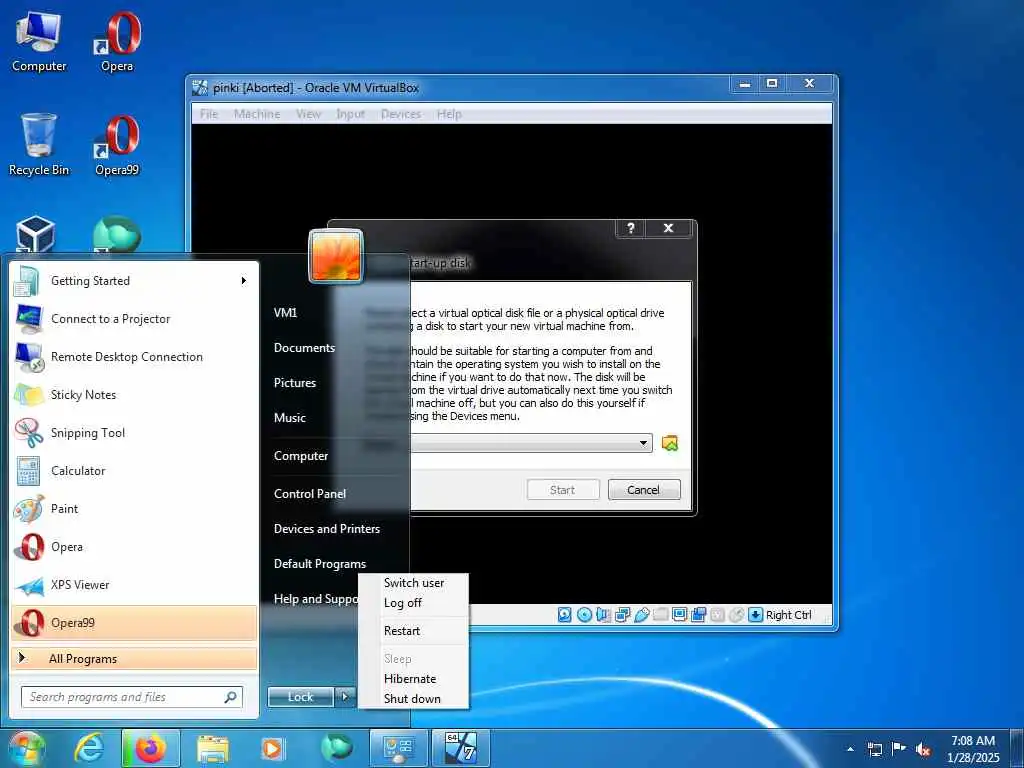Click the network adapters icon in VirtualBox status bar
The height and width of the screenshot is (768, 1024).
(622, 615)
